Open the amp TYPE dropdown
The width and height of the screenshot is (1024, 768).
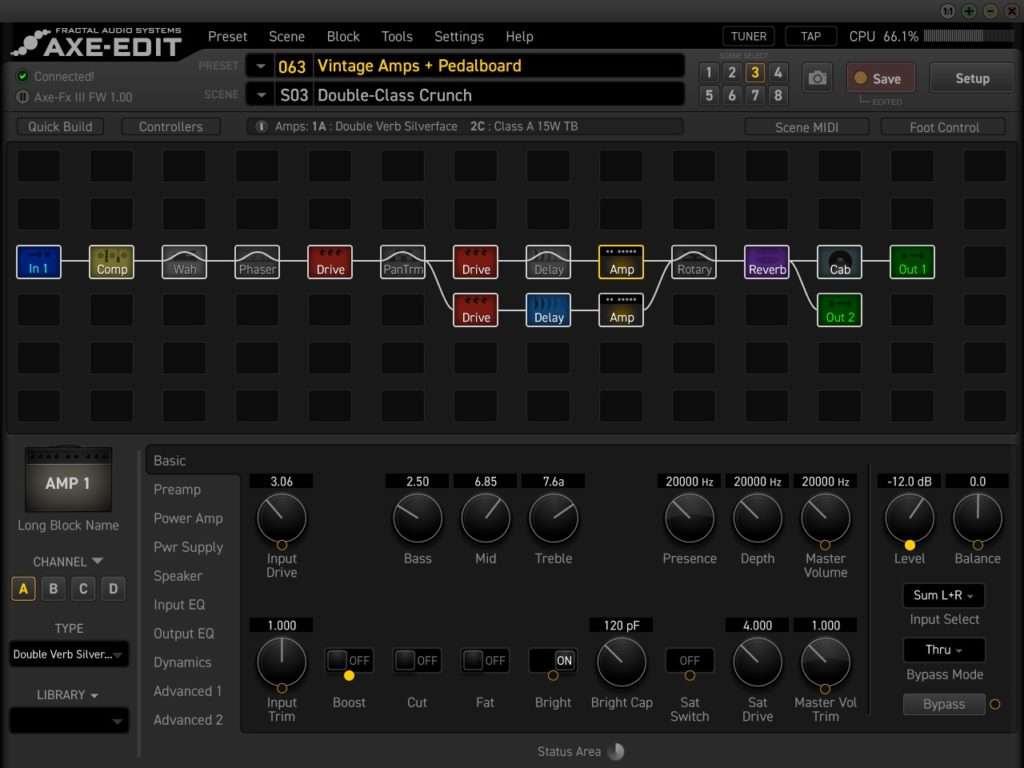pos(69,654)
